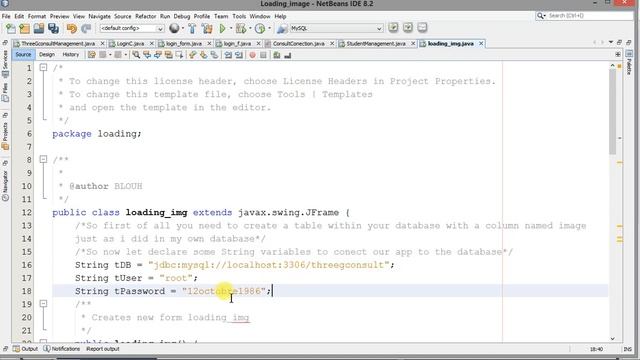
Task: Open the Output panel button
Action: point(25,349)
